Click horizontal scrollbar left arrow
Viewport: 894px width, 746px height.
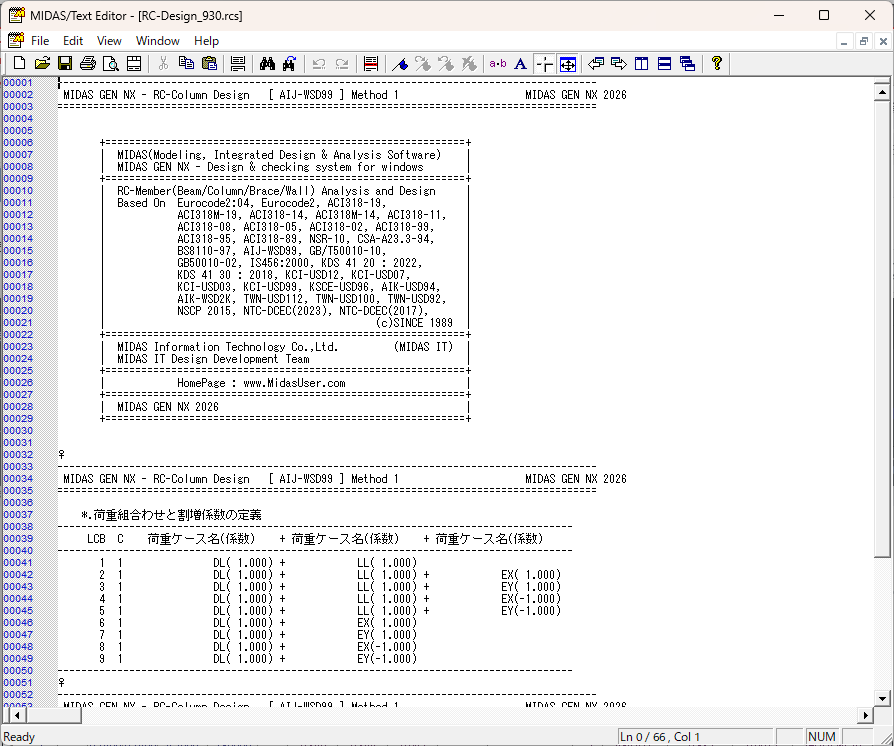click(17, 715)
